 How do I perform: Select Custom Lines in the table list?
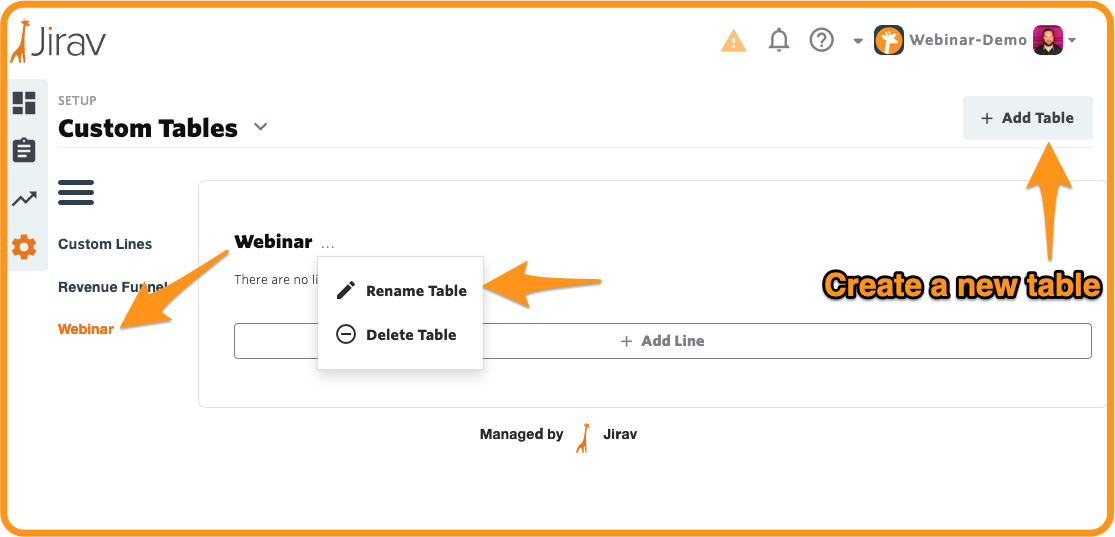(105, 244)
